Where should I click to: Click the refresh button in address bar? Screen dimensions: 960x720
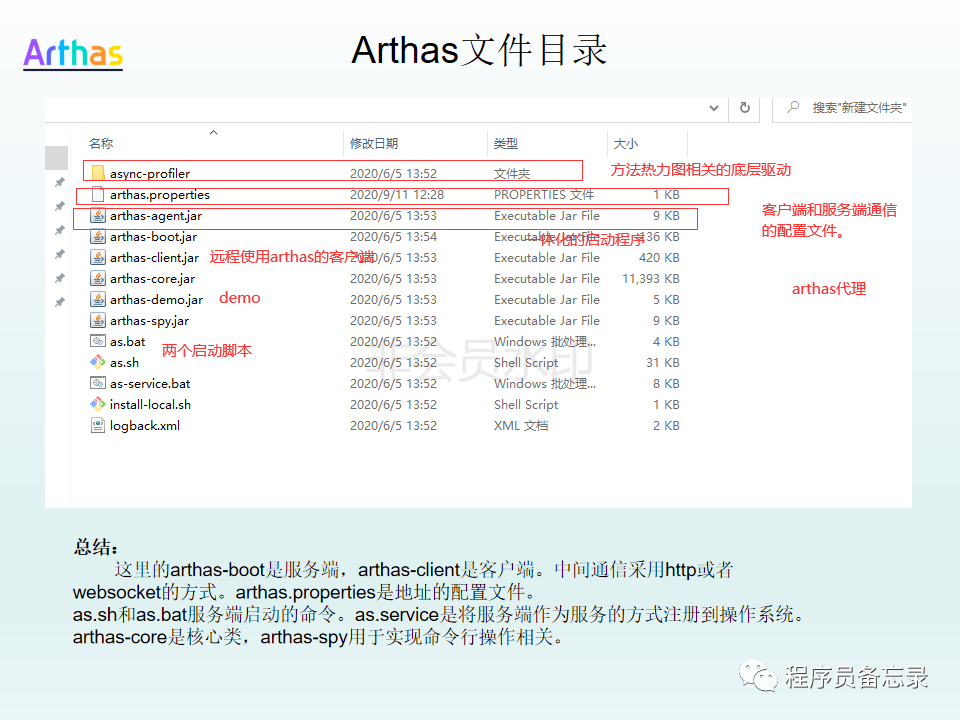(744, 108)
